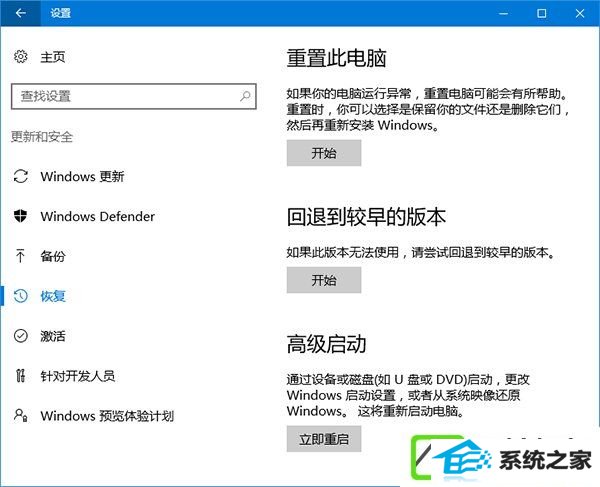
Task: Click the Windows 预览体验计划 person icon
Action: [x=21, y=415]
